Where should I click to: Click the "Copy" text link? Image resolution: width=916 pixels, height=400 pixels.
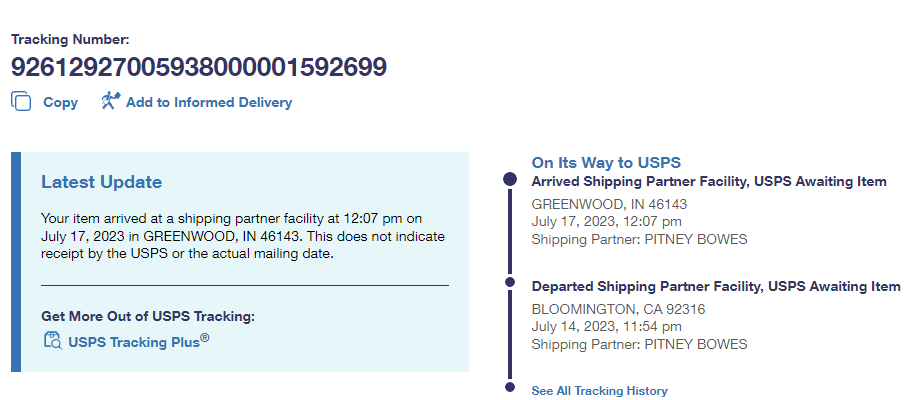tap(60, 102)
